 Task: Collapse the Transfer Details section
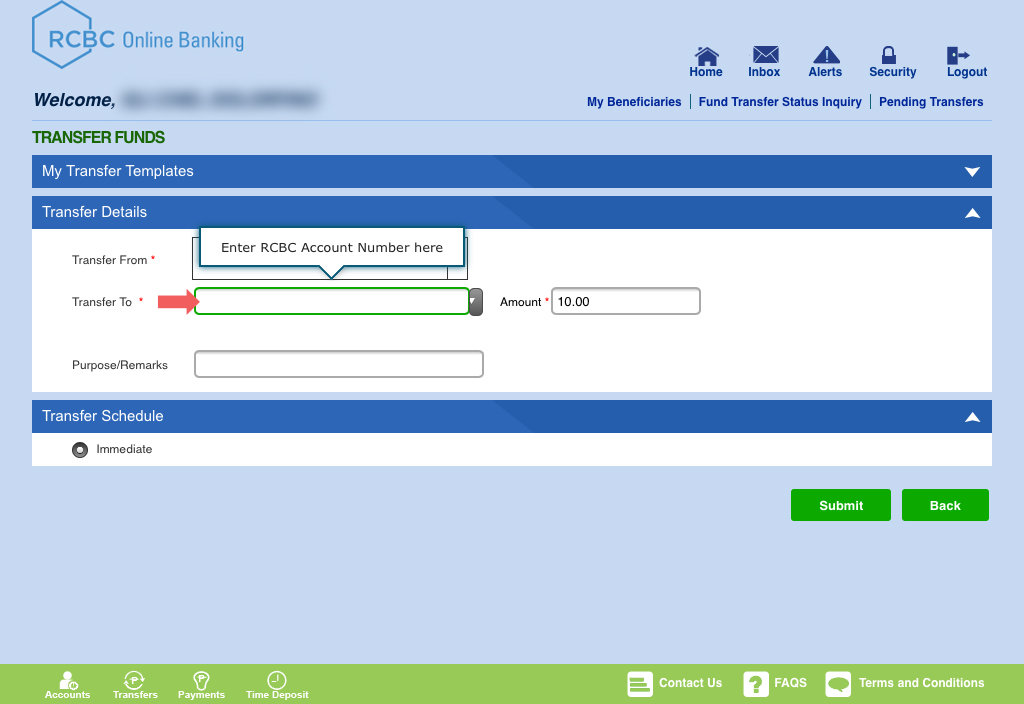[x=972, y=213]
